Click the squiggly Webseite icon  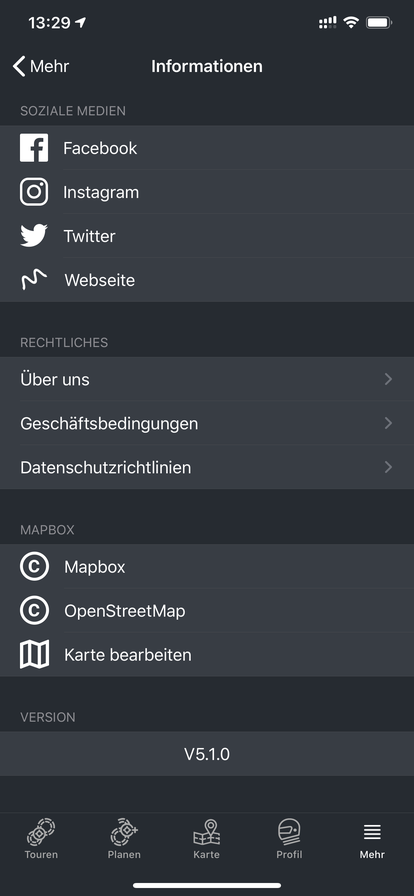34,280
